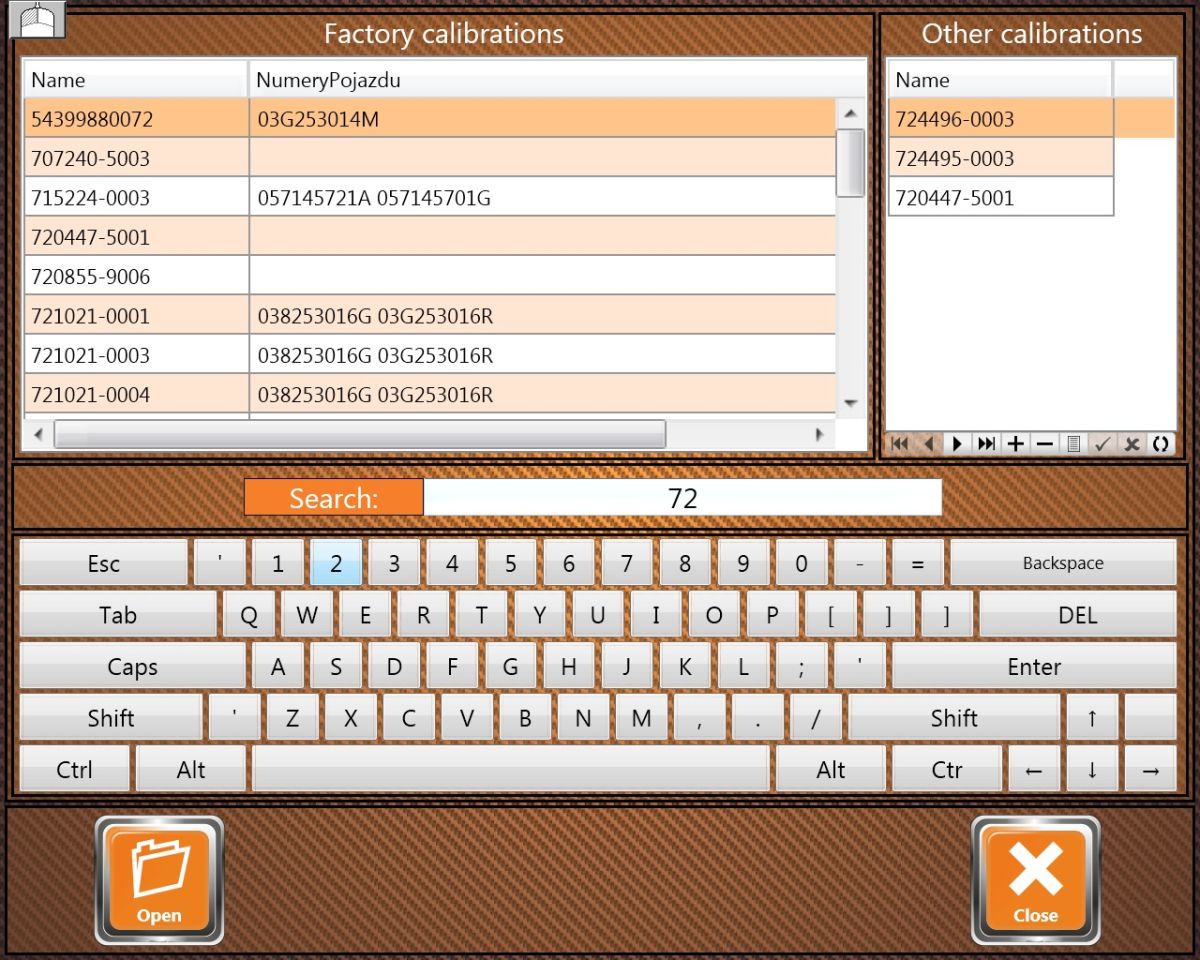
Task: Tap the DEL key
Action: (x=1077, y=615)
